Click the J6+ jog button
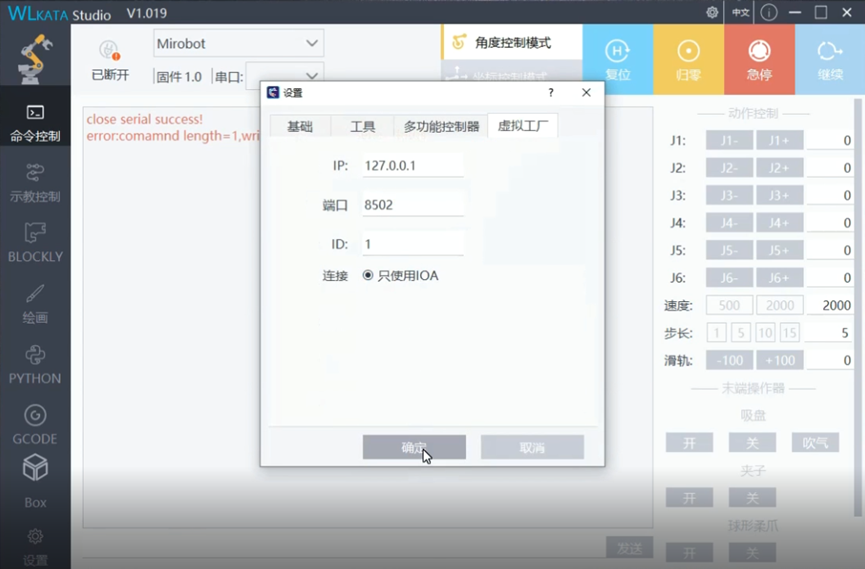This screenshot has height=569, width=865. point(779,278)
